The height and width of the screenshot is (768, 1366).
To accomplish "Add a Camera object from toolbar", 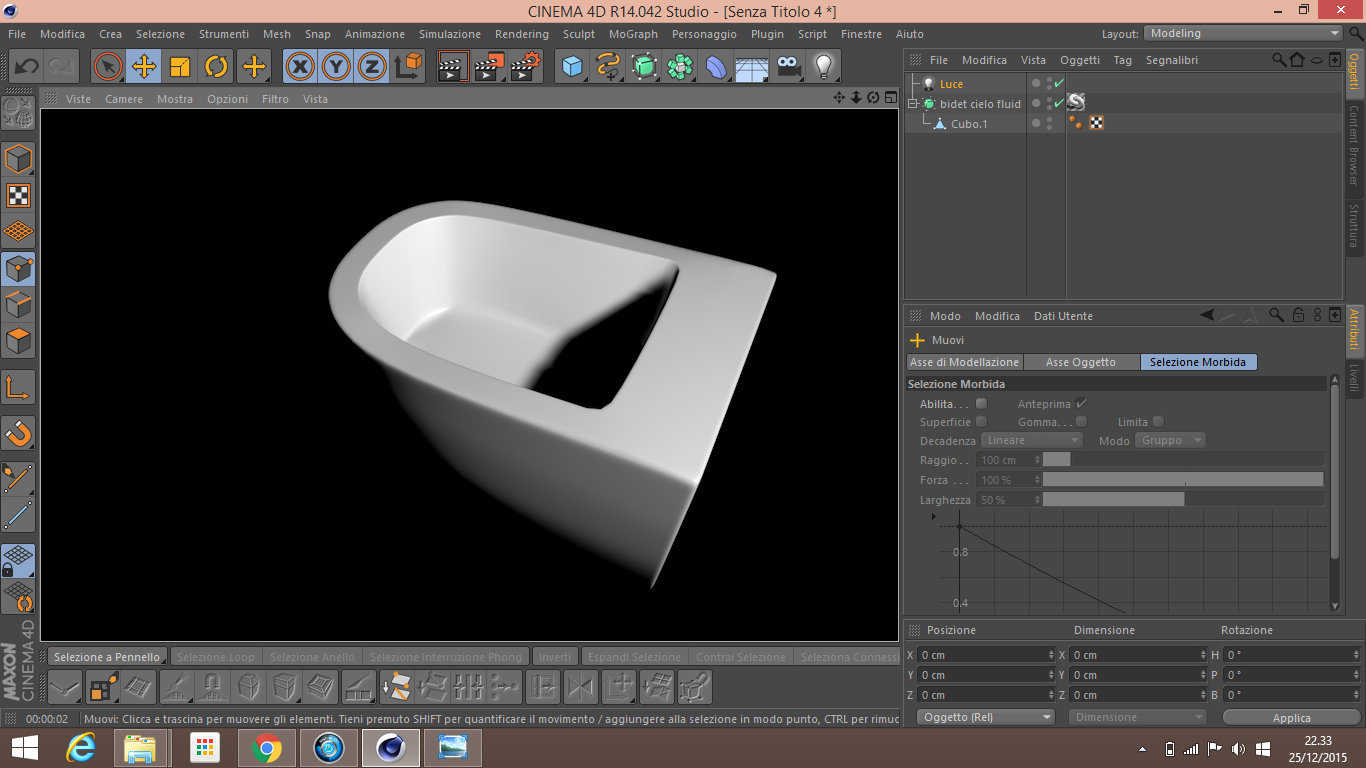I will point(788,67).
